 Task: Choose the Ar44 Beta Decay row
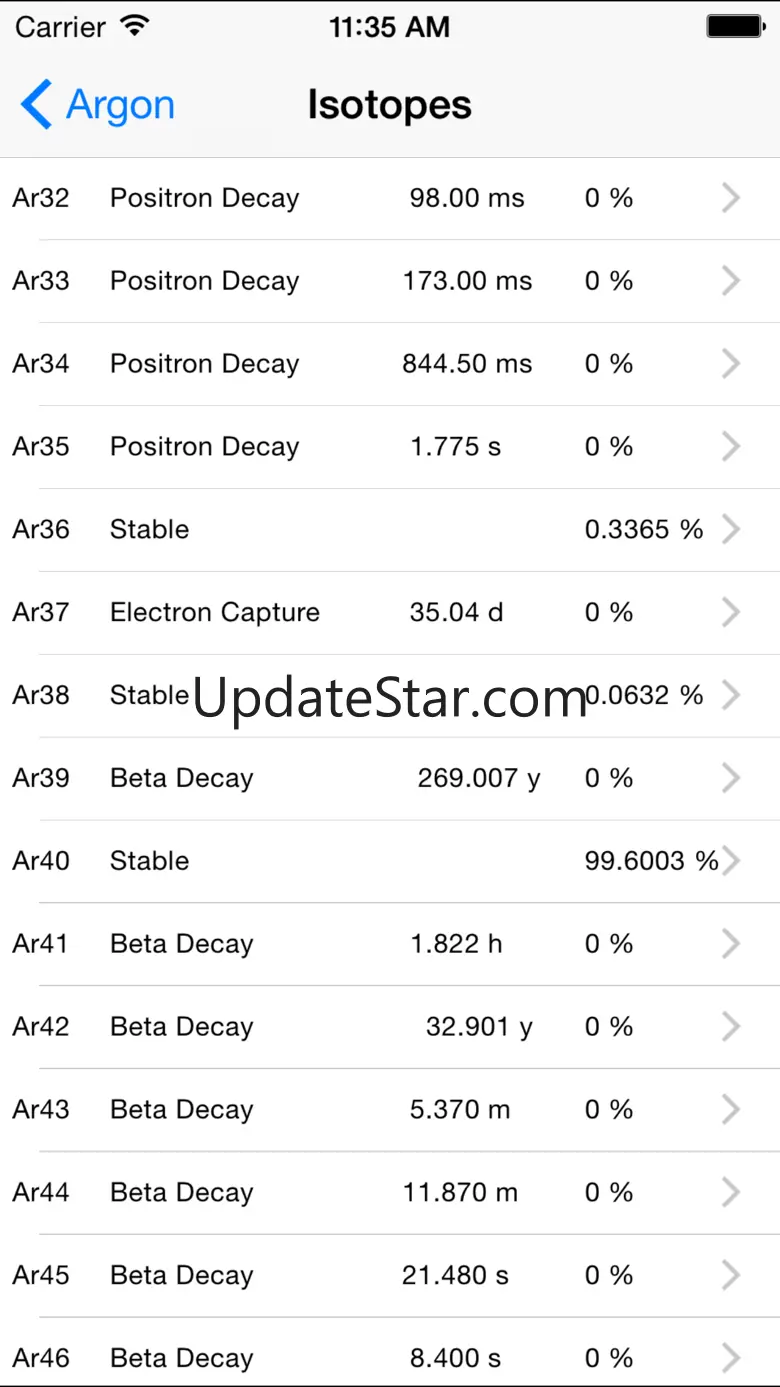point(181,1193)
